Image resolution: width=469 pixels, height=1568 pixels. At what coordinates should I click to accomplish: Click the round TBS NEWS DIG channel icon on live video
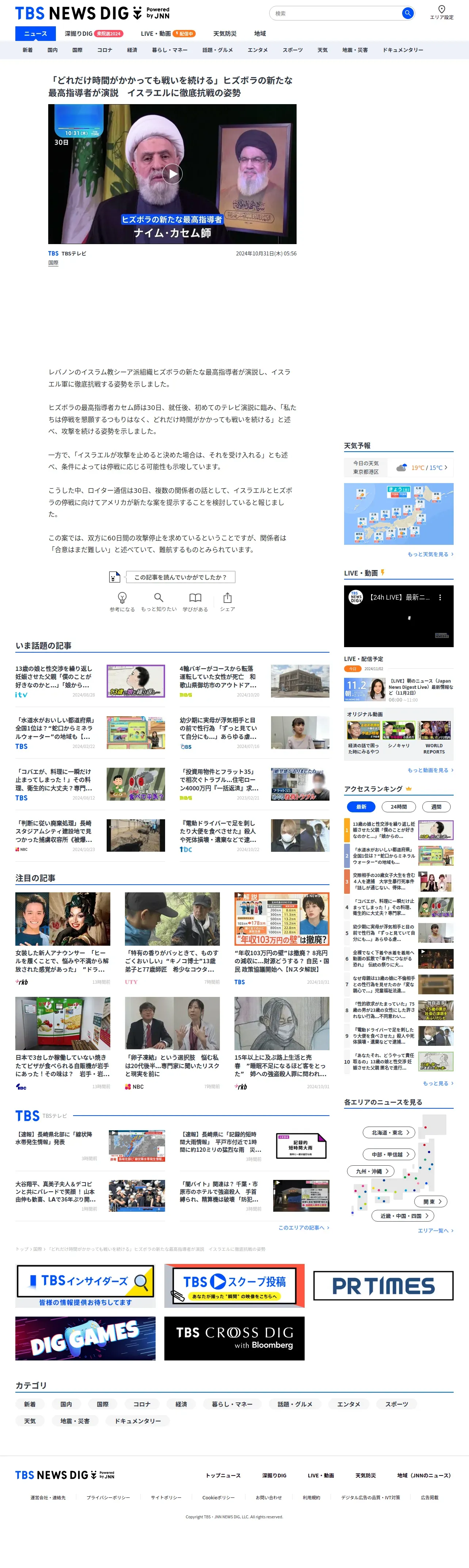pyautogui.click(x=356, y=597)
